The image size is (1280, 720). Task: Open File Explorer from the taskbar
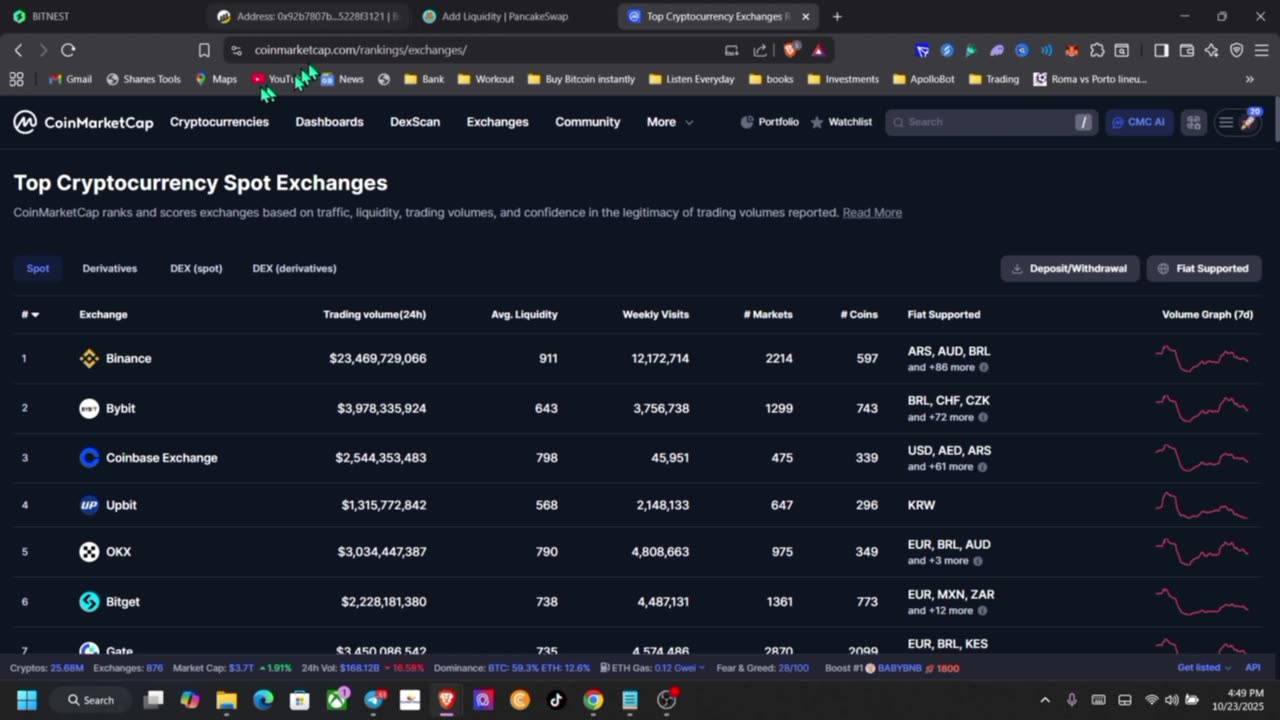[226, 700]
